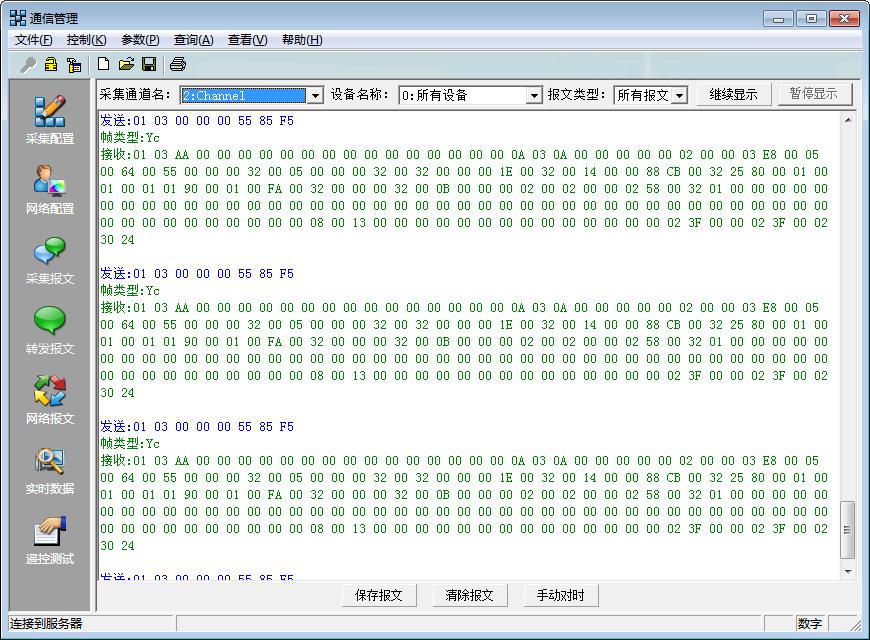Screen dimensions: 870x640
Task: Click the 报文类型 label
Action: (576, 94)
